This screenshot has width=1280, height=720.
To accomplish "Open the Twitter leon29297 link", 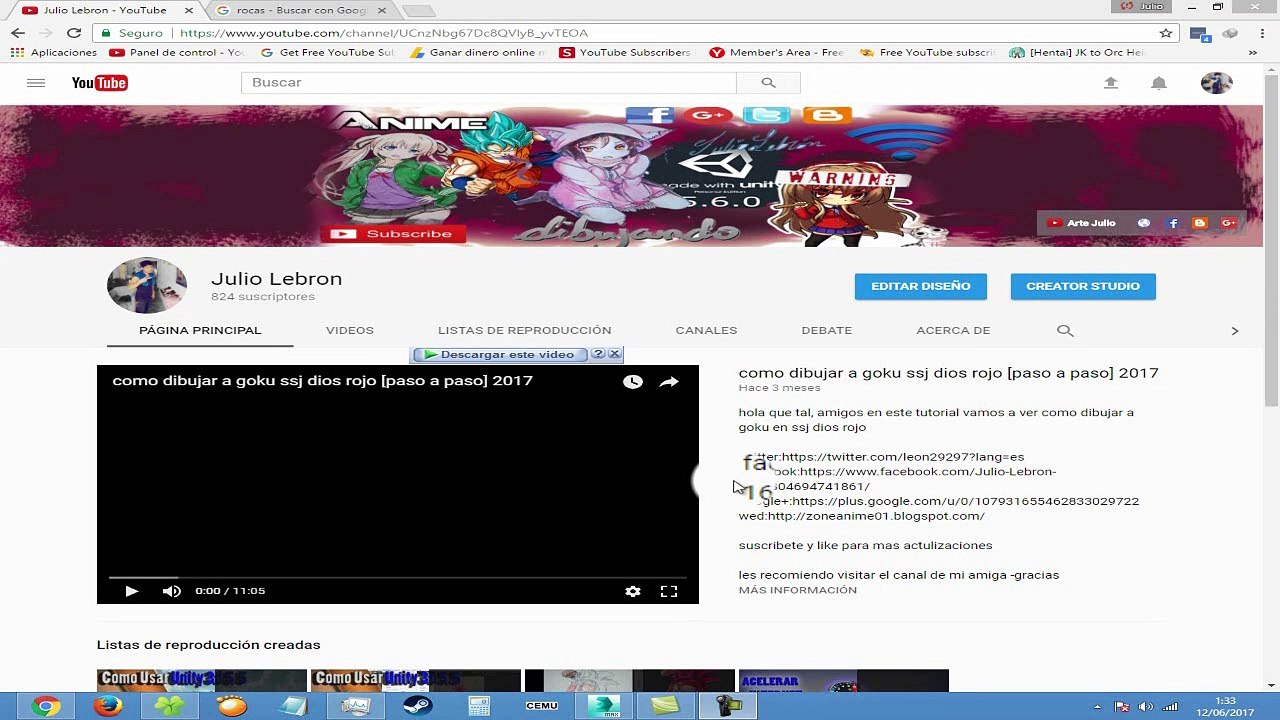I will [903, 457].
